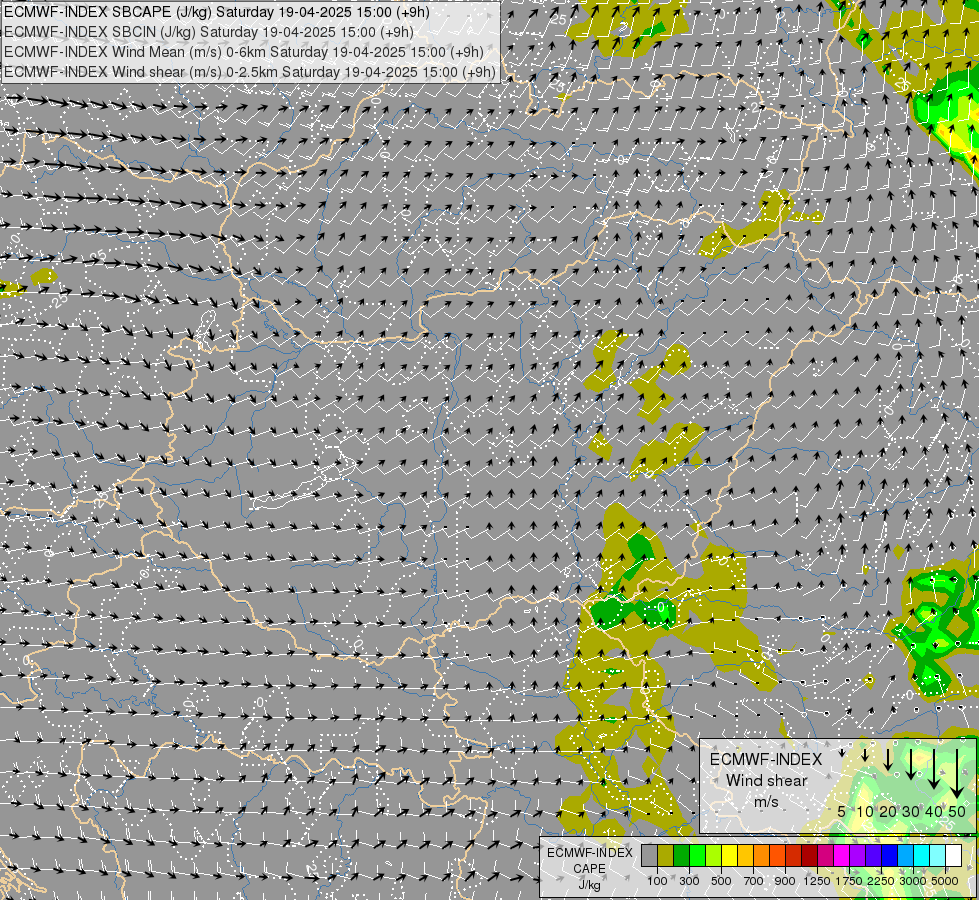Screen dimensions: 979x900
Task: Select the bright cyan CAPE swatch above 3000
Action: coord(922,855)
